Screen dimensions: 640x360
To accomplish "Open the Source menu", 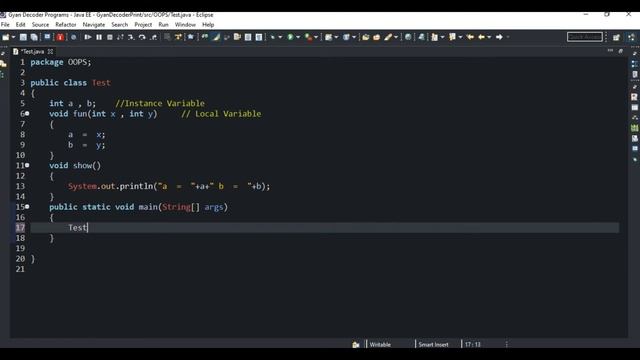I will 40,25.
